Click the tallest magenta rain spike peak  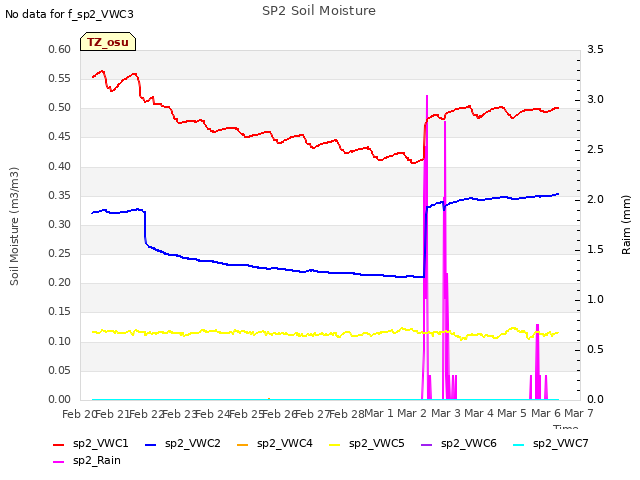(427, 96)
